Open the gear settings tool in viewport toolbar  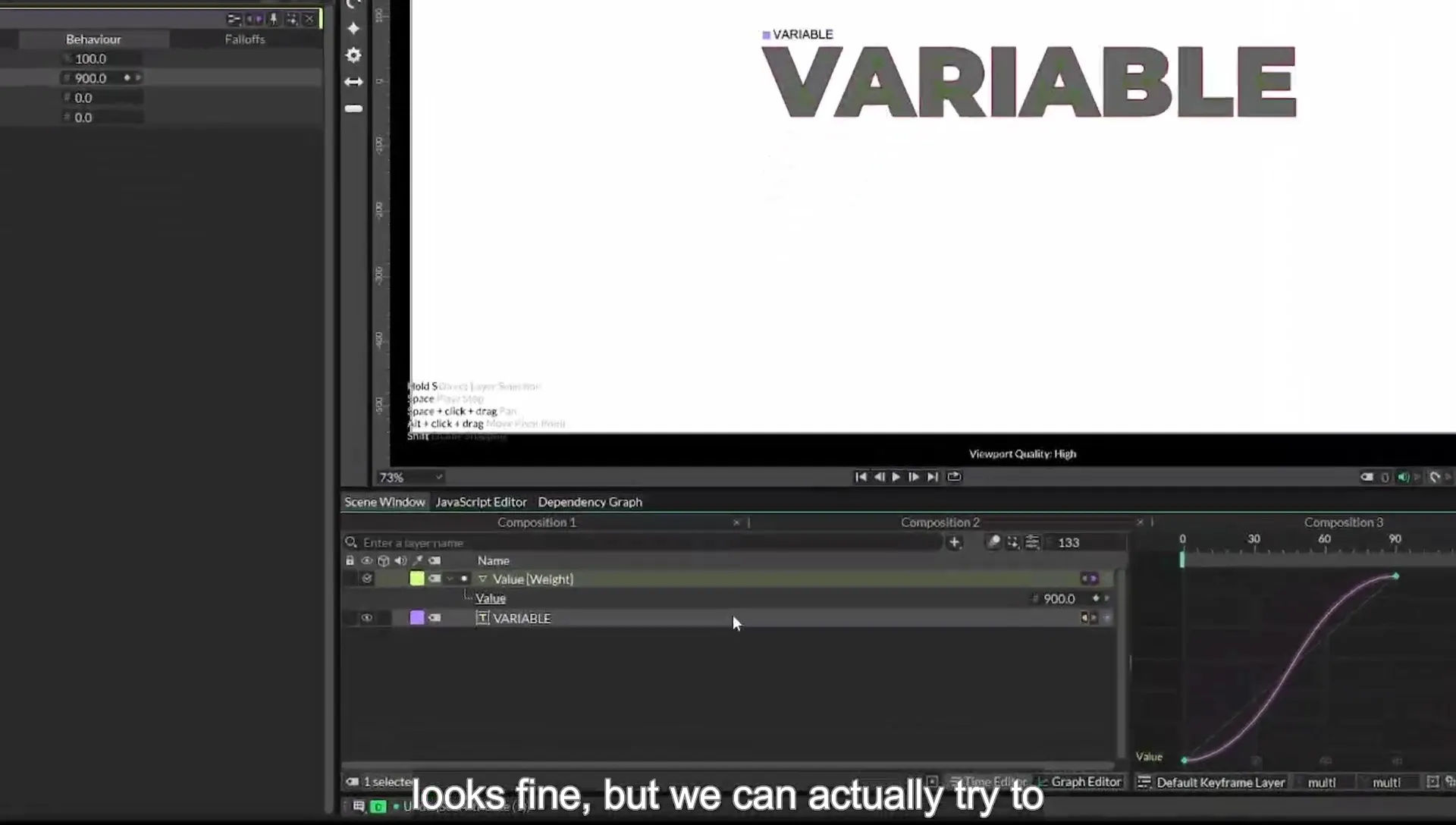click(x=353, y=55)
